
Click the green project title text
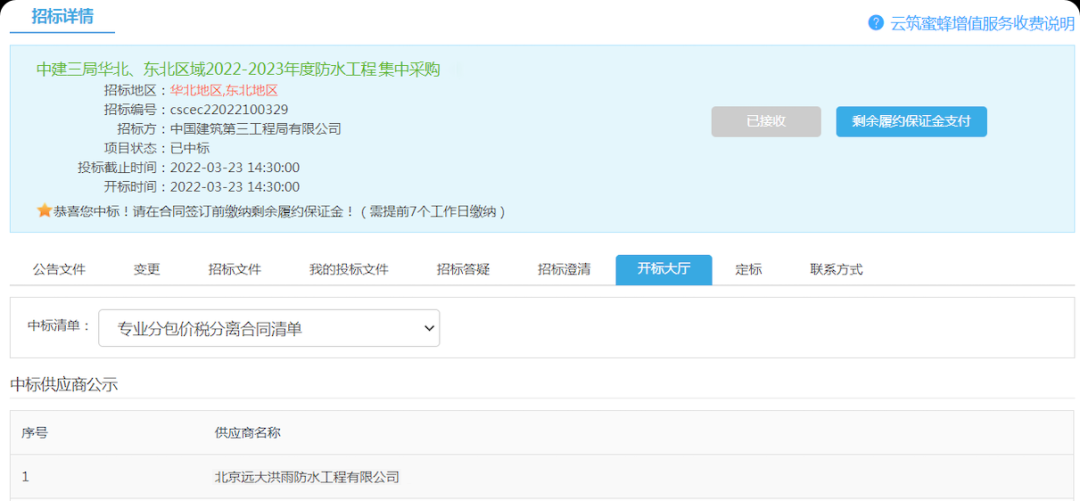[x=238, y=69]
